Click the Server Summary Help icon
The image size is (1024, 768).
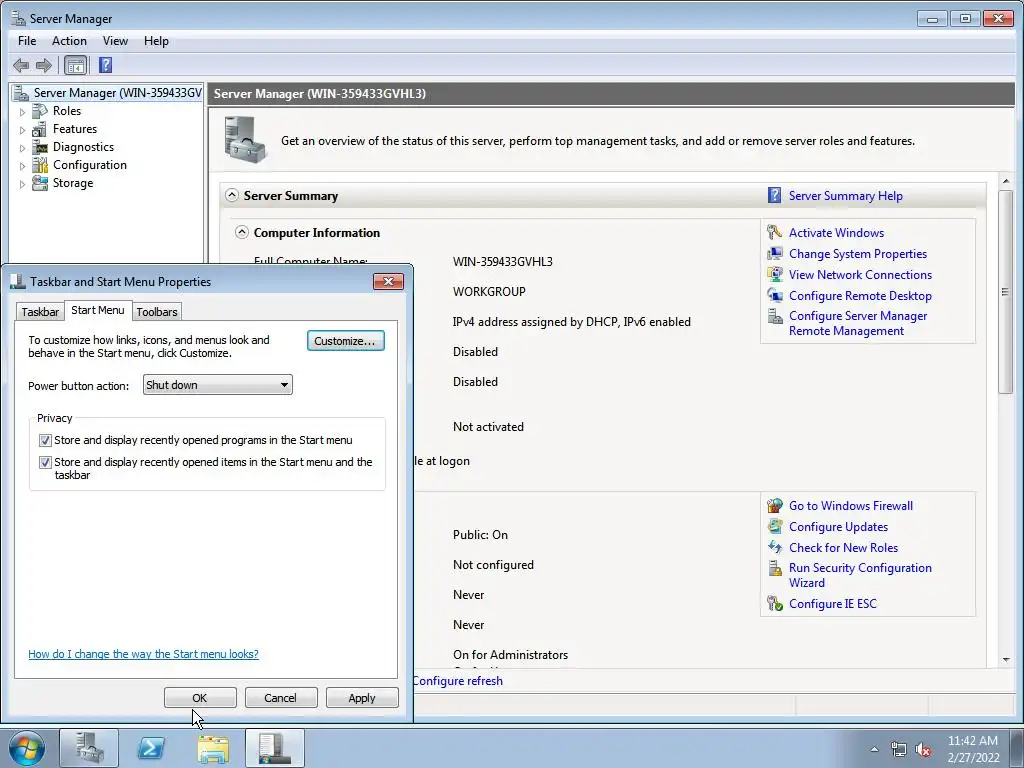click(775, 195)
